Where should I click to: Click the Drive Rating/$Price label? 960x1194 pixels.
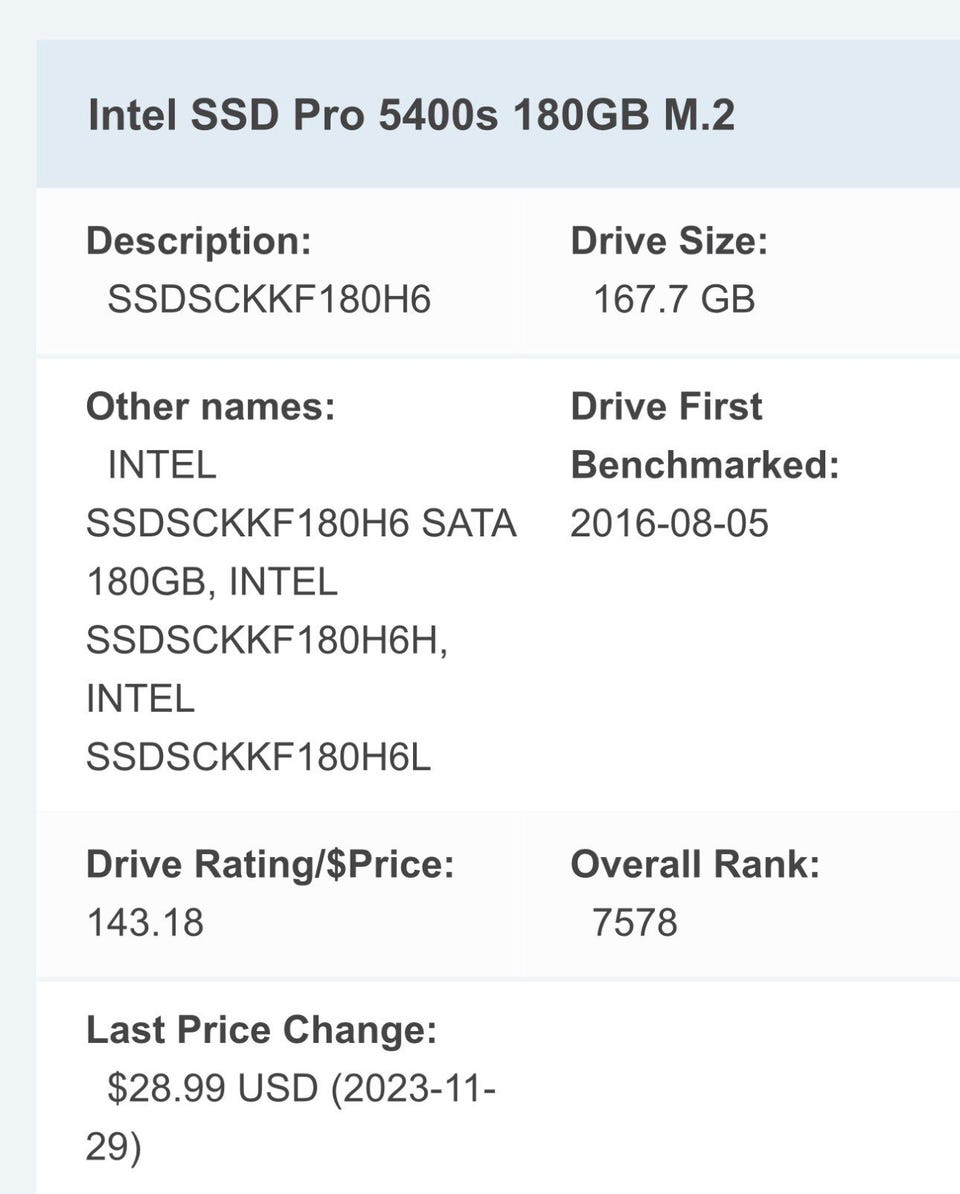270,864
